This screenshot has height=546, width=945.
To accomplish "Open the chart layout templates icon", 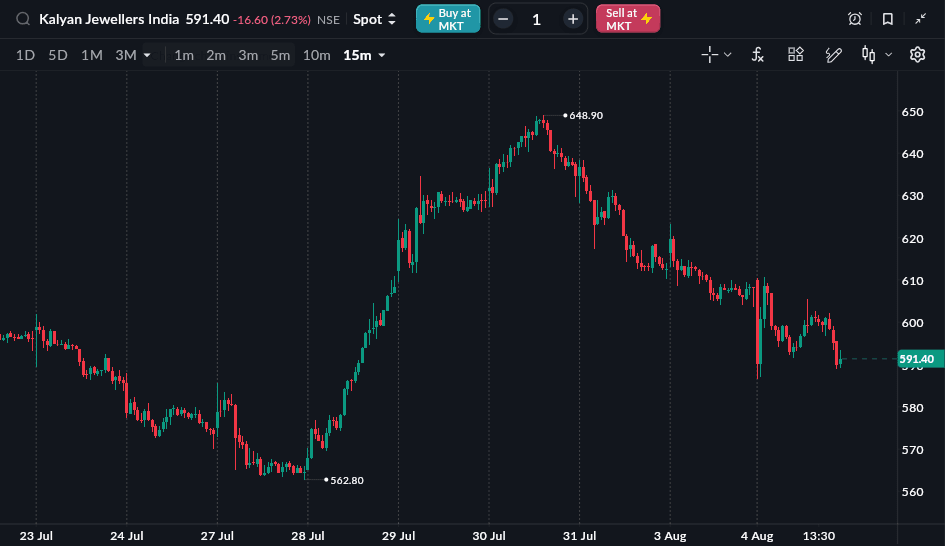I will pyautogui.click(x=796, y=55).
